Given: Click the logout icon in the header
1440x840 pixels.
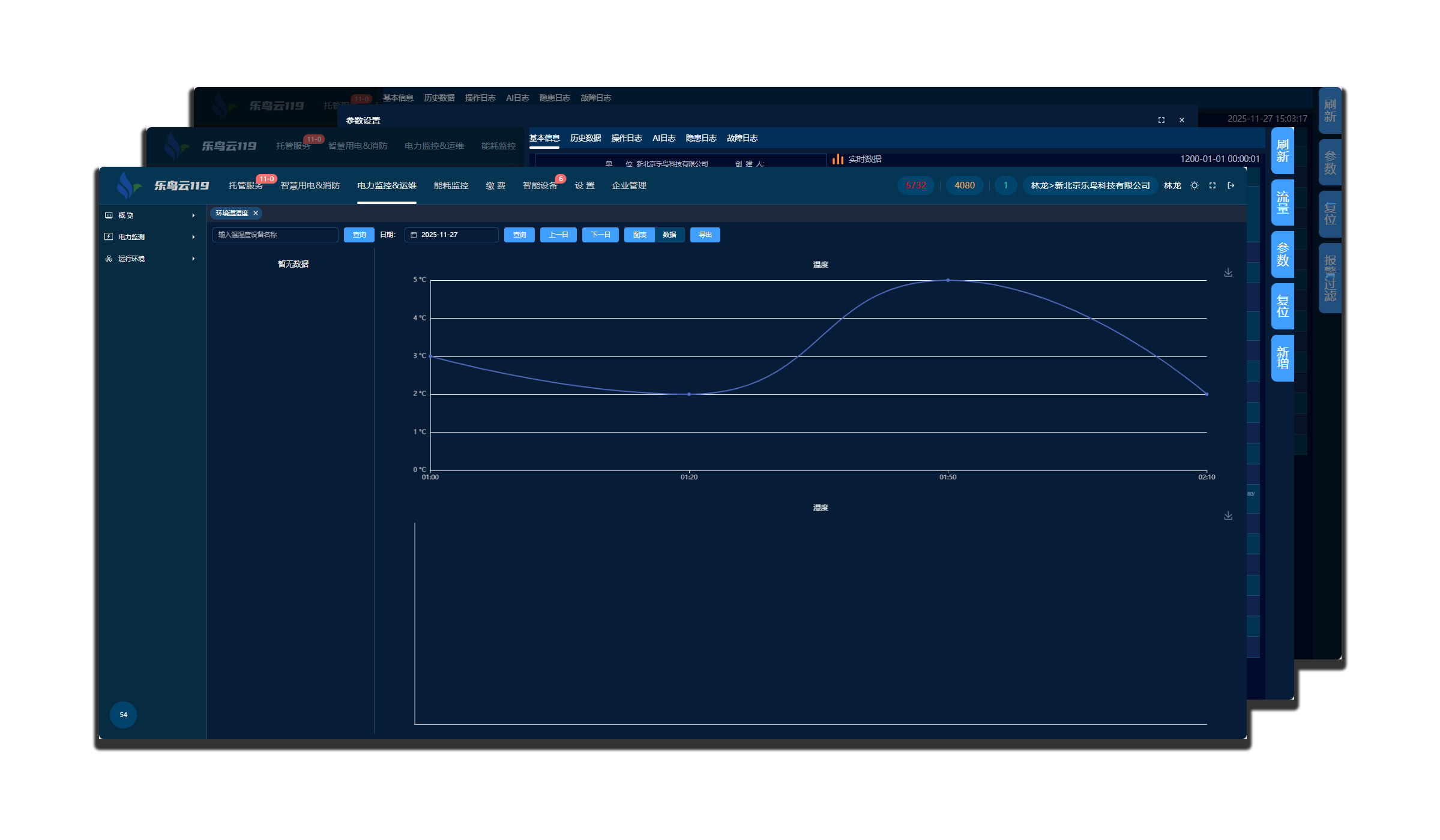Looking at the screenshot, I should pyautogui.click(x=1231, y=186).
